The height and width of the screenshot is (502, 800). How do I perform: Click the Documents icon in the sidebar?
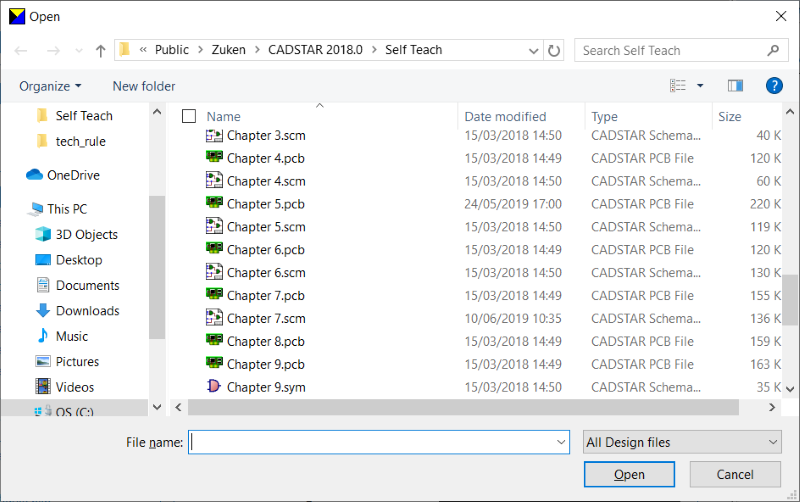tap(43, 285)
